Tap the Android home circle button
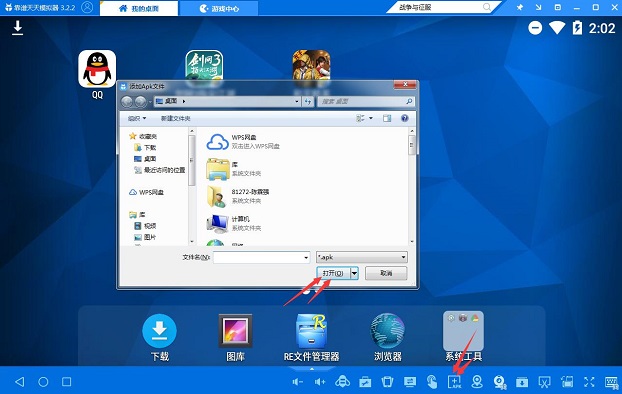 click(x=43, y=382)
